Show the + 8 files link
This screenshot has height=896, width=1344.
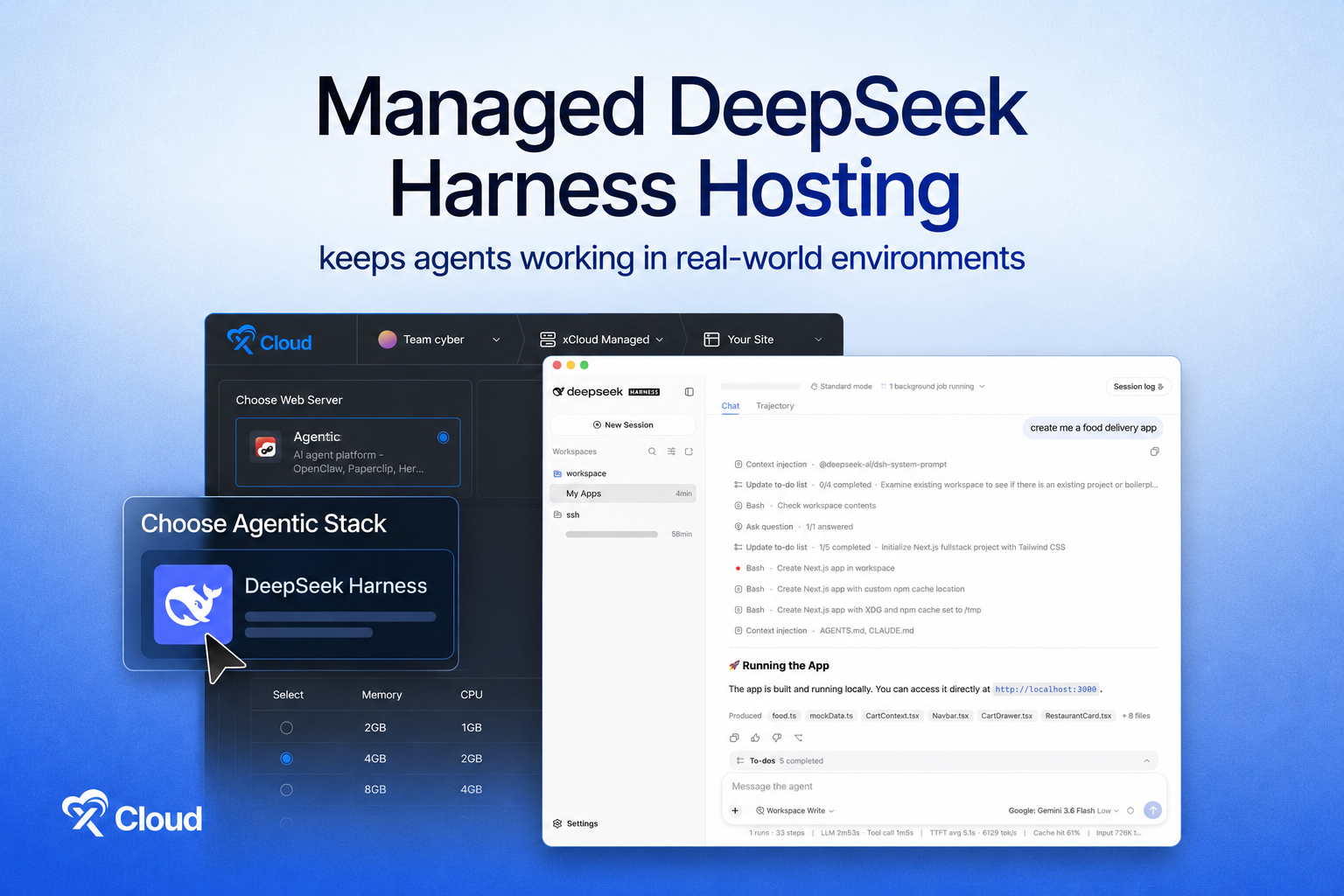1136,716
